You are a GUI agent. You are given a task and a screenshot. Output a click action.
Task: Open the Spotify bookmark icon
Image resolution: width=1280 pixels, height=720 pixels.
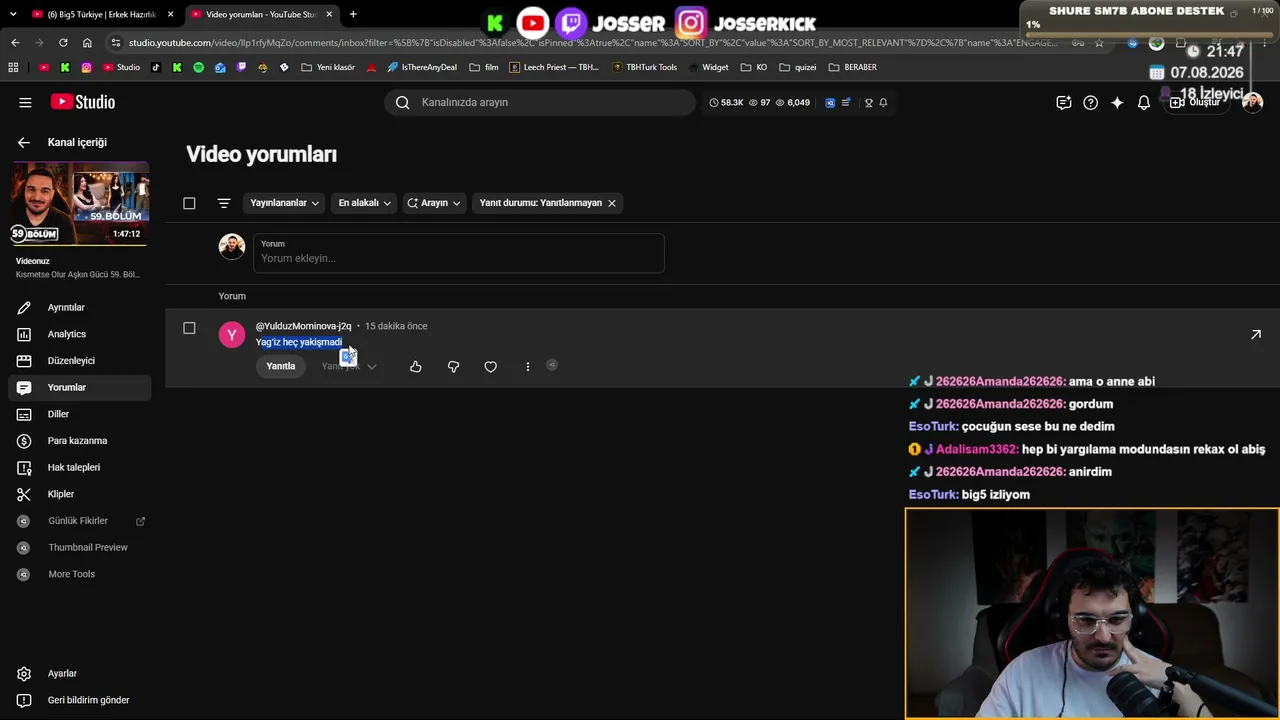[x=198, y=67]
